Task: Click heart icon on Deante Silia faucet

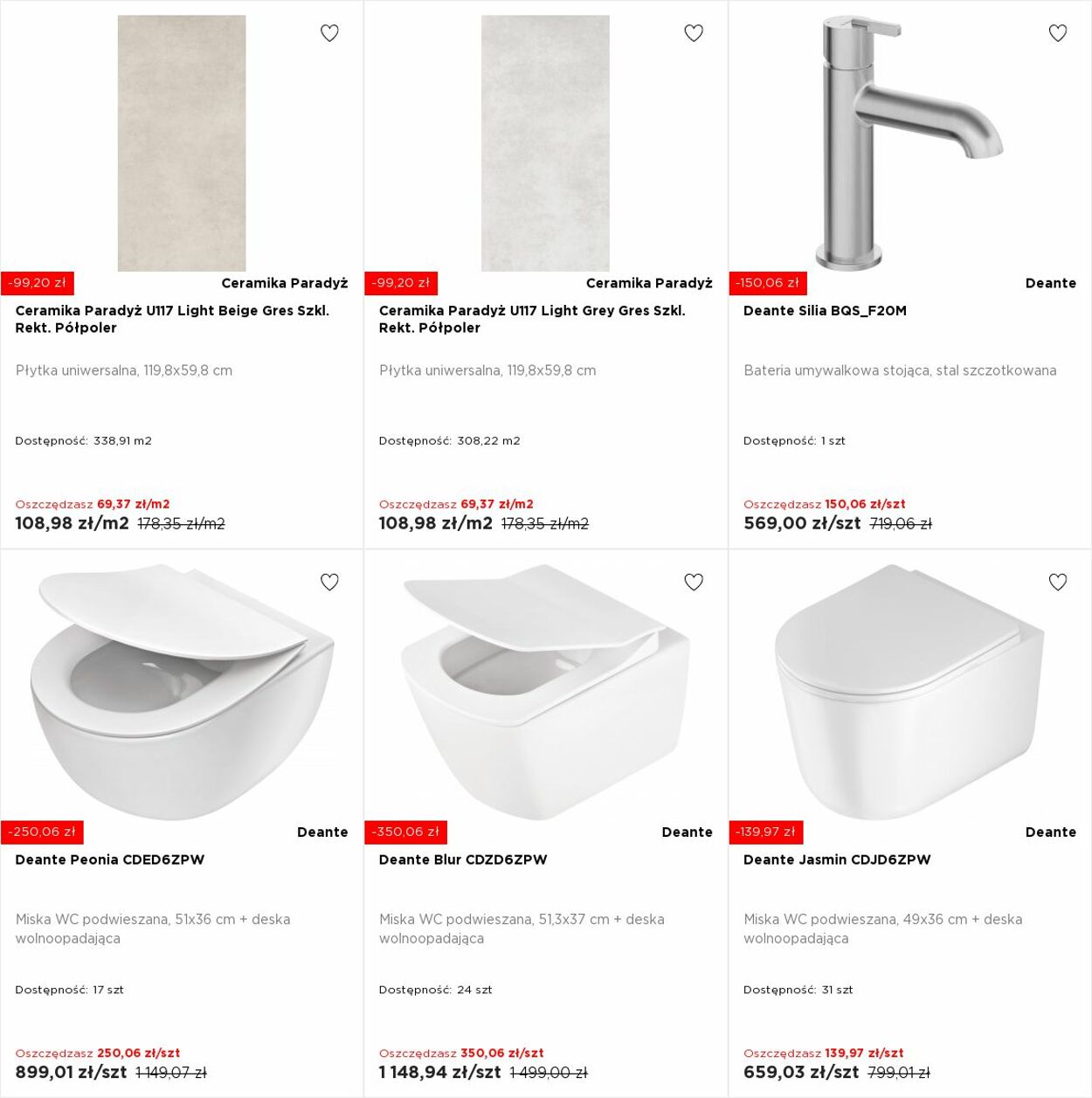Action: [x=1058, y=33]
